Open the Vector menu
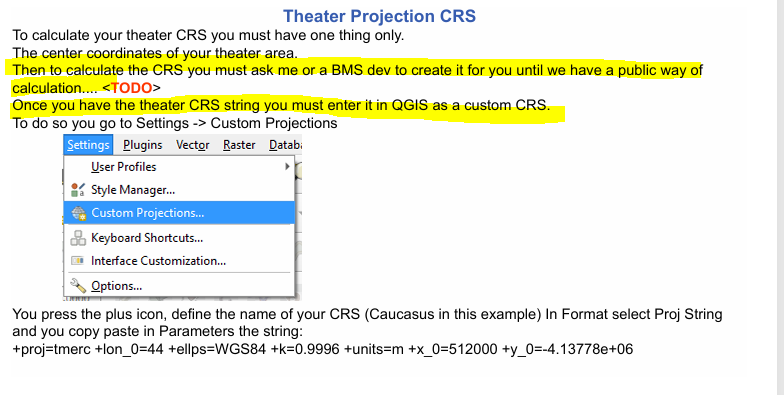This screenshot has width=784, height=395. pyautogui.click(x=192, y=145)
